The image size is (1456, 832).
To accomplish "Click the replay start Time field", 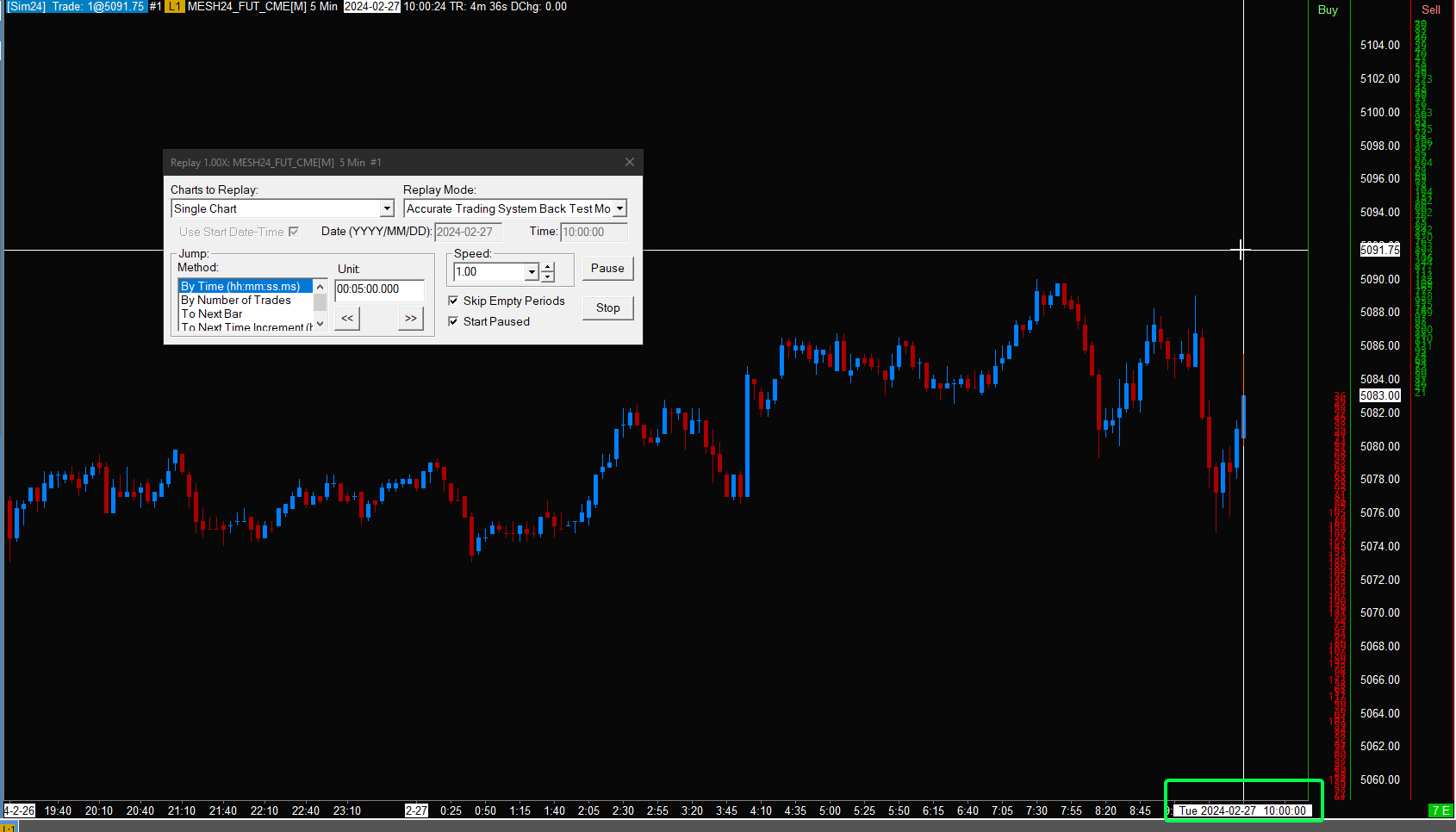I will click(594, 232).
